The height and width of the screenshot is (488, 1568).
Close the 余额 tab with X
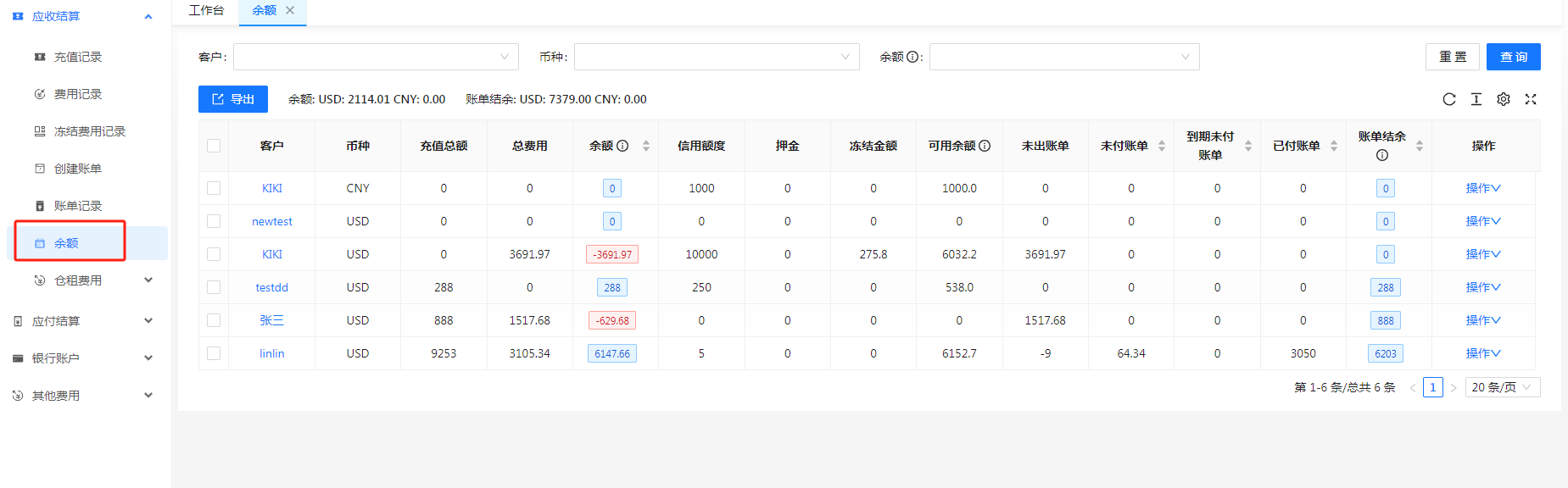pyautogui.click(x=290, y=10)
